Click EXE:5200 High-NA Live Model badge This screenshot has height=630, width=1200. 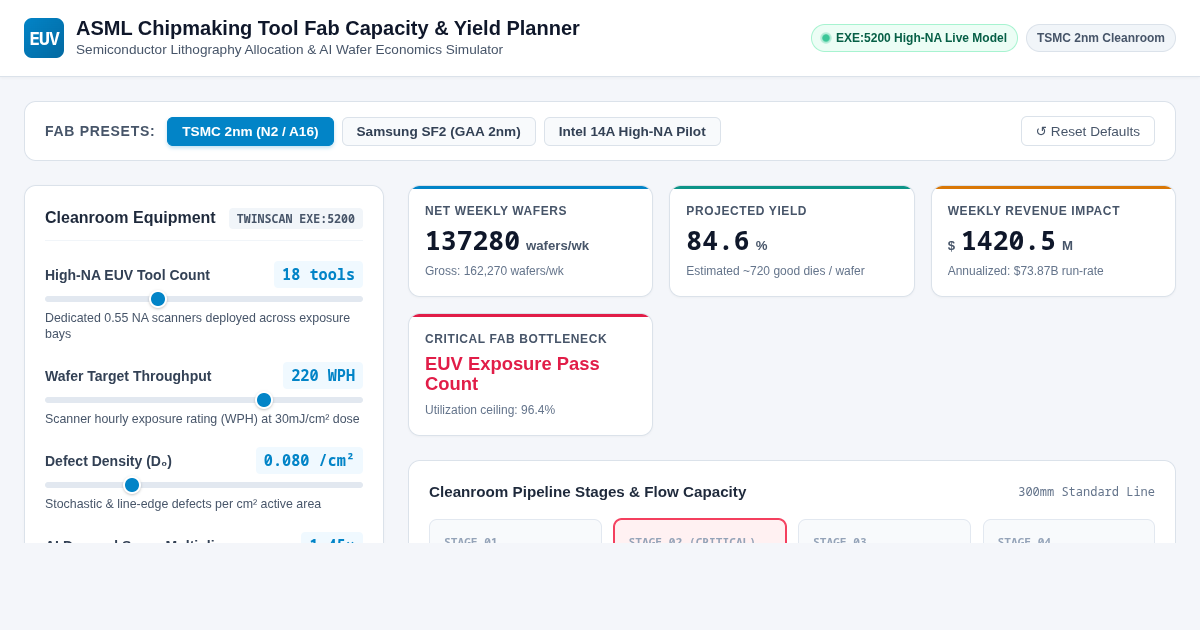tap(914, 38)
